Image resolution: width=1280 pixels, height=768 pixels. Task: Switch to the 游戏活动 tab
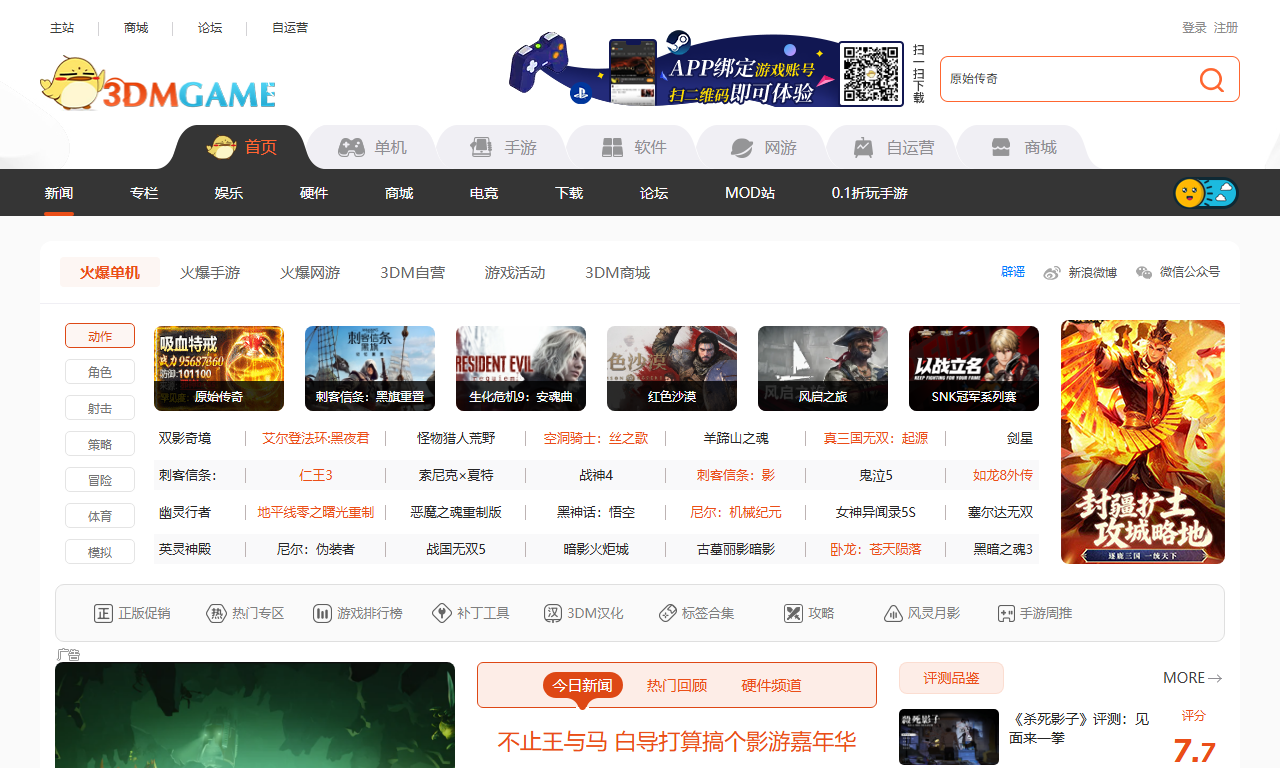coord(515,272)
